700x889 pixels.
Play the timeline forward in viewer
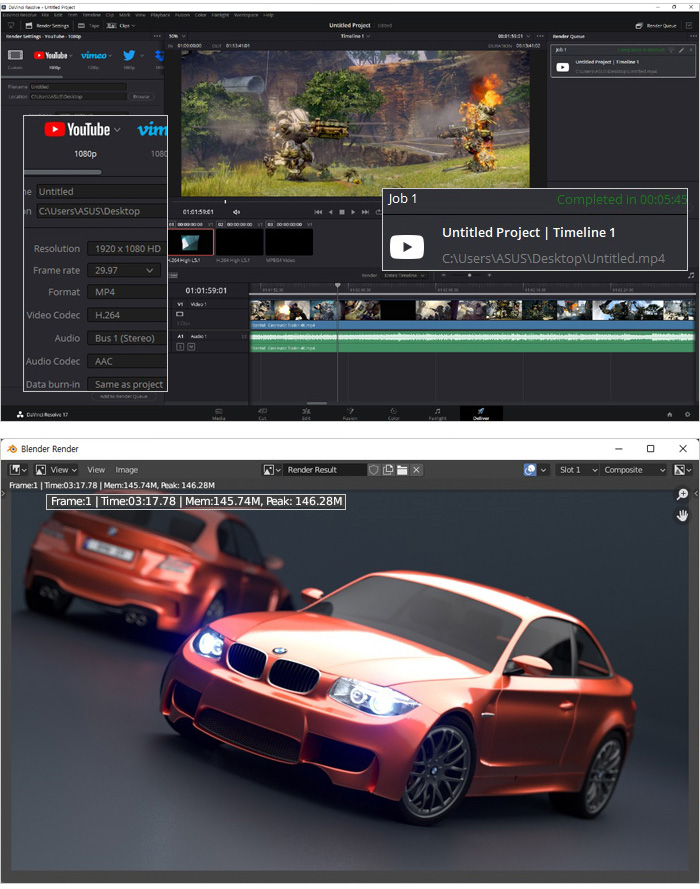[x=353, y=212]
